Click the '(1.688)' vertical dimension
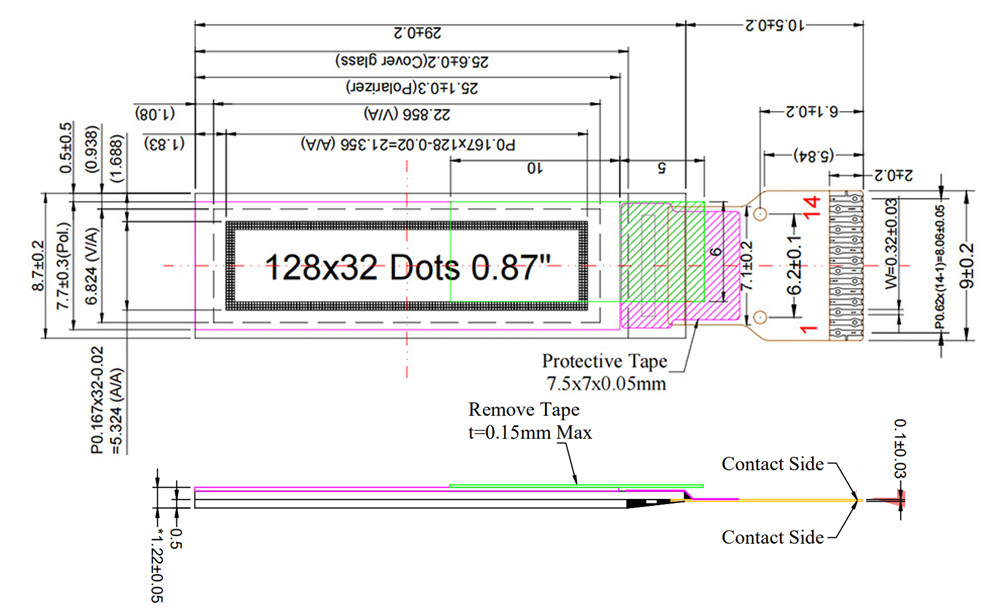1000x614 pixels. click(x=116, y=158)
